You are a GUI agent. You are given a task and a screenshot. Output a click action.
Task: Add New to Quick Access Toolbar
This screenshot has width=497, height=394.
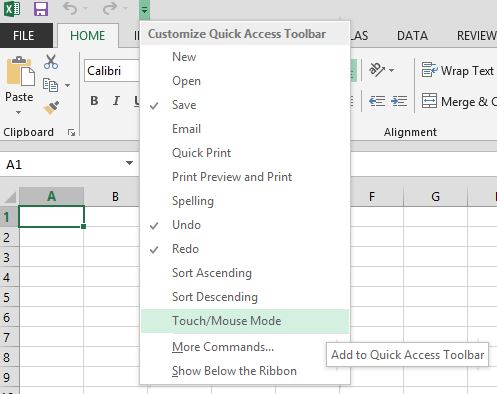(245, 57)
